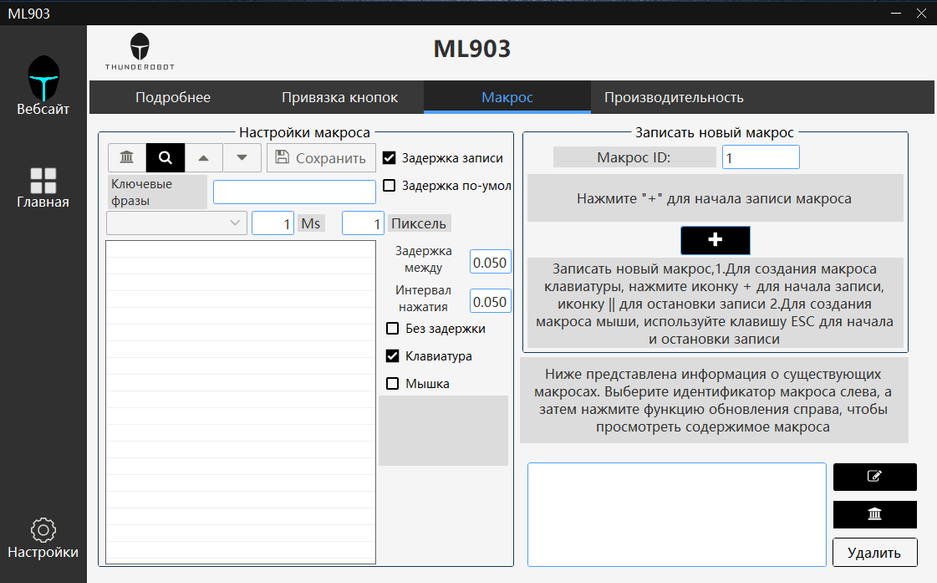Toggle Задержка записи checkbox

[389, 158]
